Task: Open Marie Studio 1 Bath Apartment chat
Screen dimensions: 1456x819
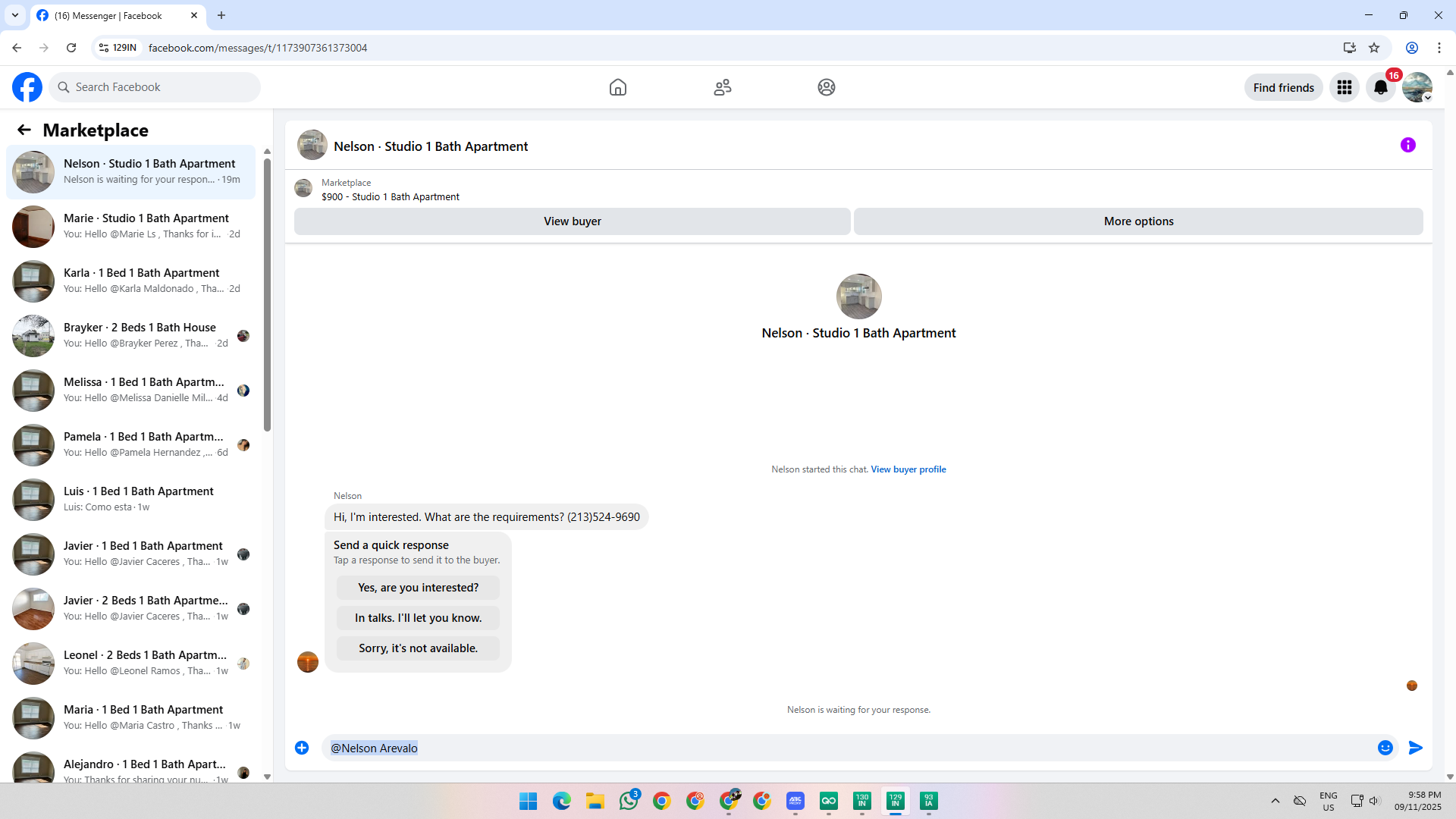Action: 130,227
